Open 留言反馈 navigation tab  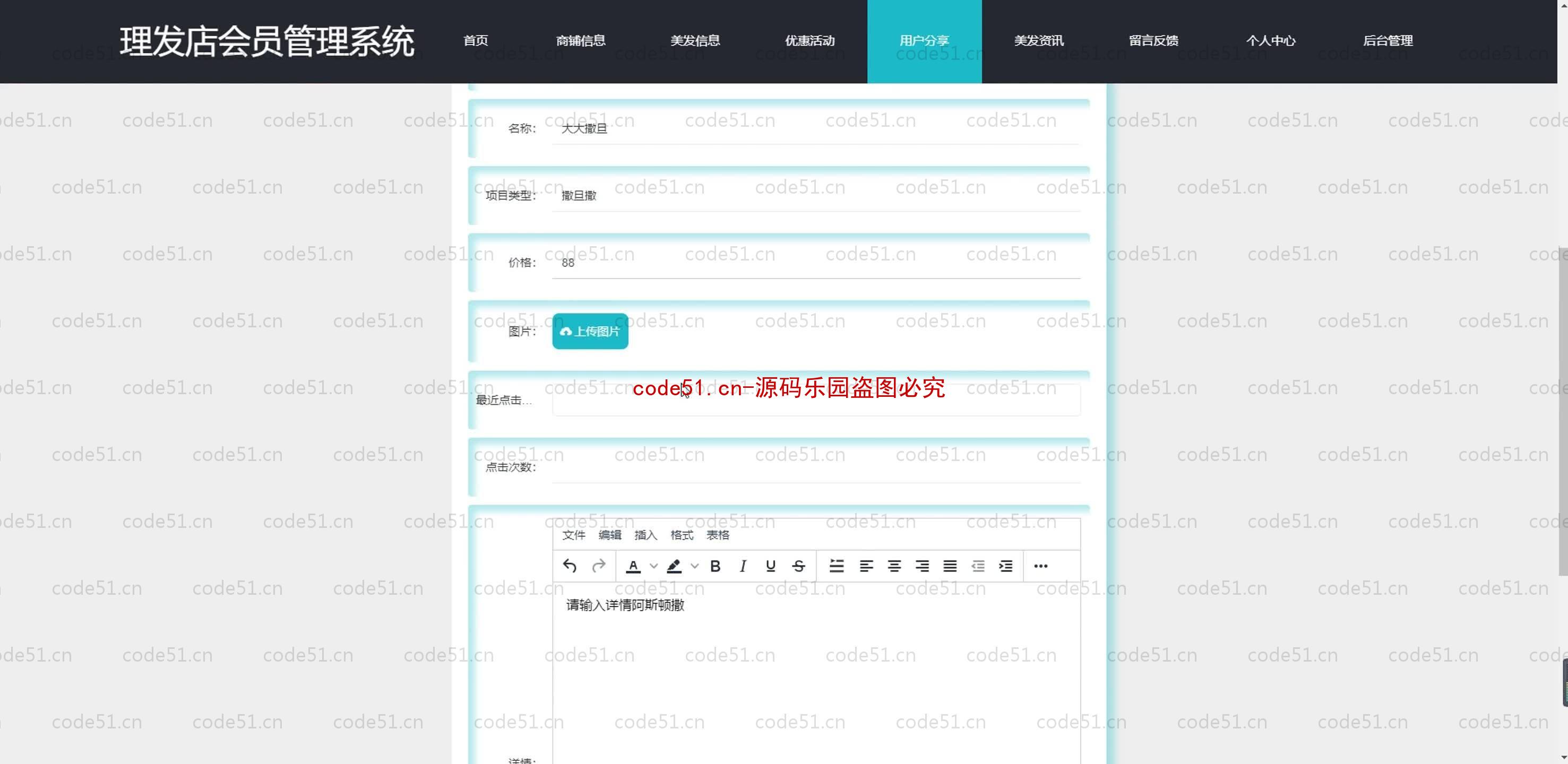(x=1153, y=41)
